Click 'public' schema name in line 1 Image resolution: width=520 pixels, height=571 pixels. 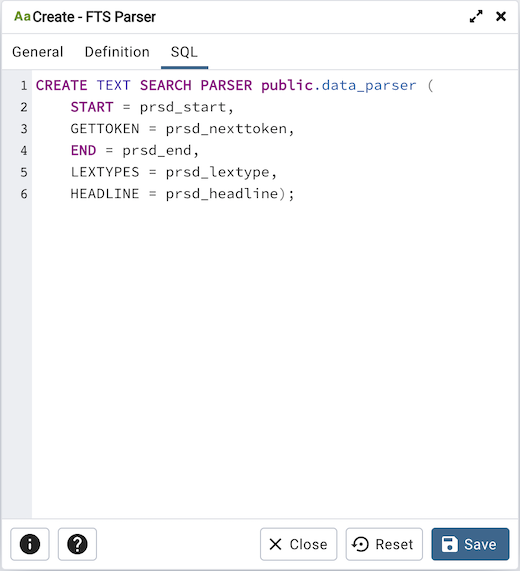click(x=287, y=86)
